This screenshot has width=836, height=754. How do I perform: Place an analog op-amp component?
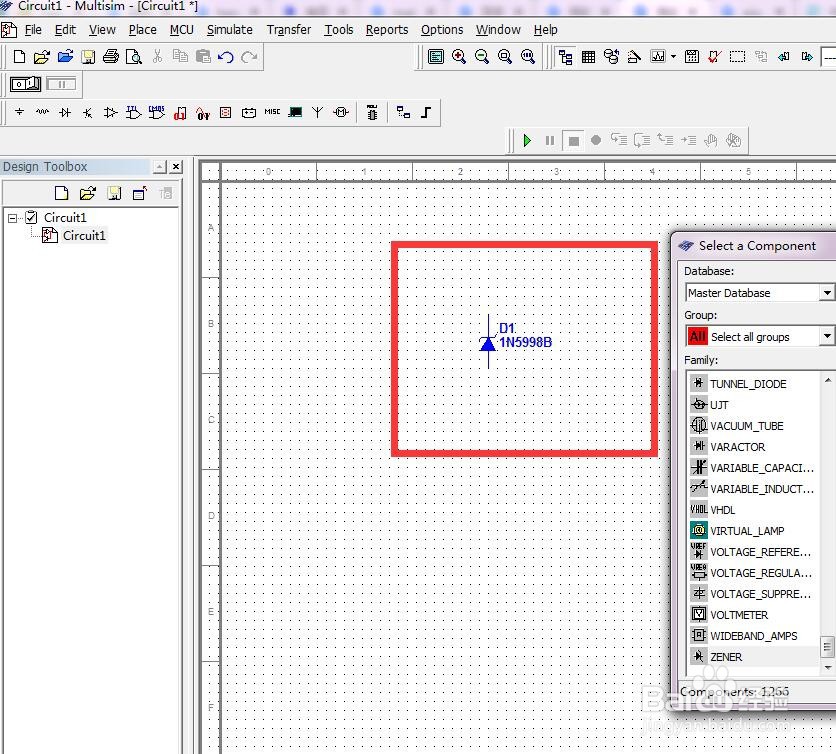(x=110, y=112)
